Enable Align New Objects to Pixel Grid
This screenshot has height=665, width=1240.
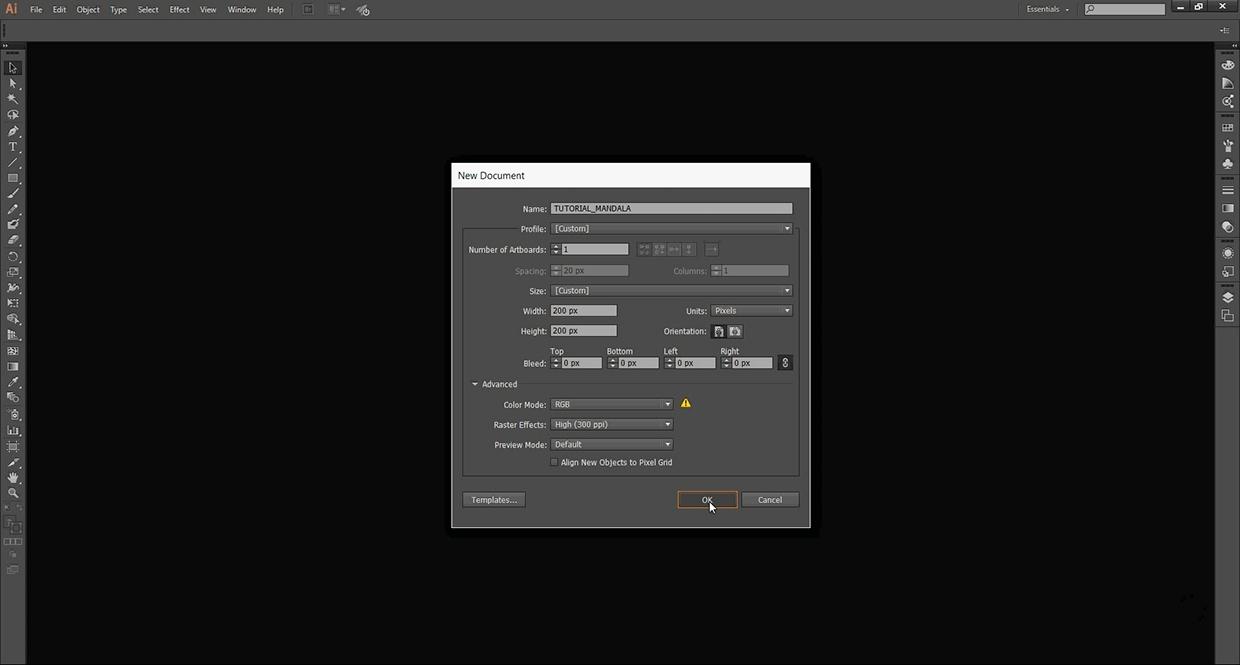(554, 462)
